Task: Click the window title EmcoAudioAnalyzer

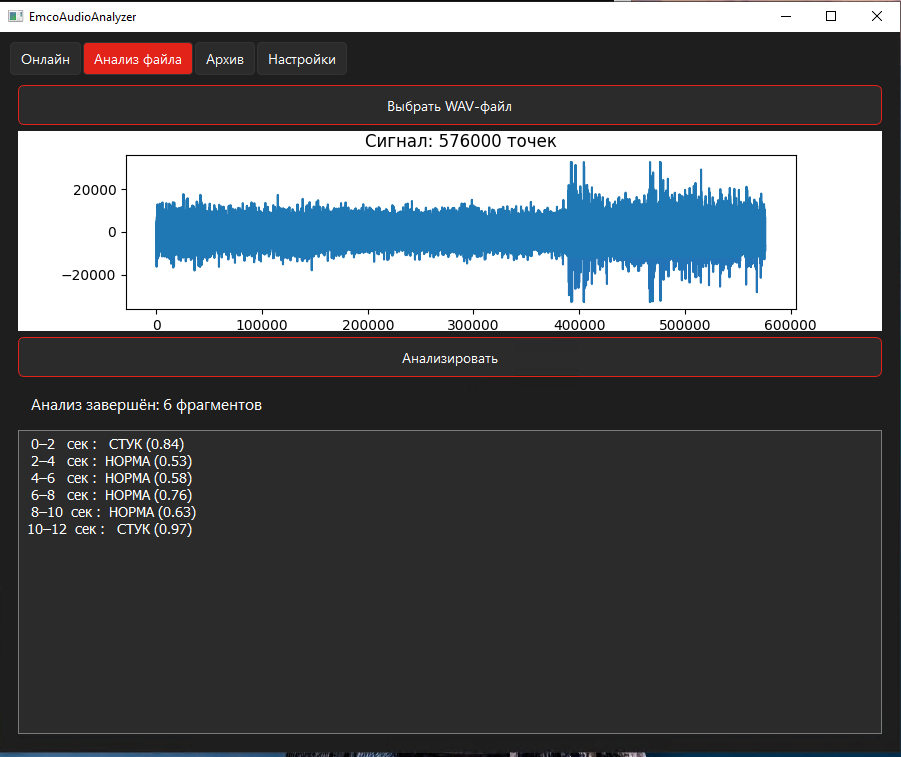Action: pyautogui.click(x=83, y=17)
